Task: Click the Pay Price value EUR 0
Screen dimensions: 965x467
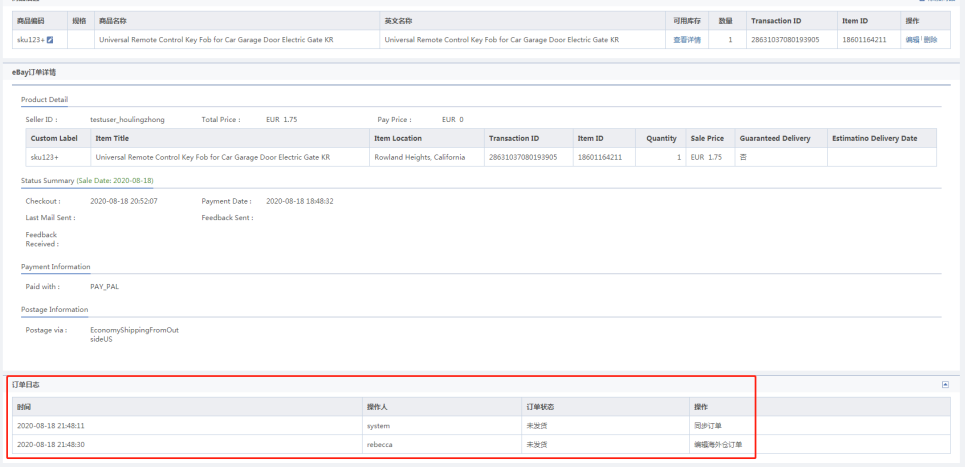Action: (452, 119)
